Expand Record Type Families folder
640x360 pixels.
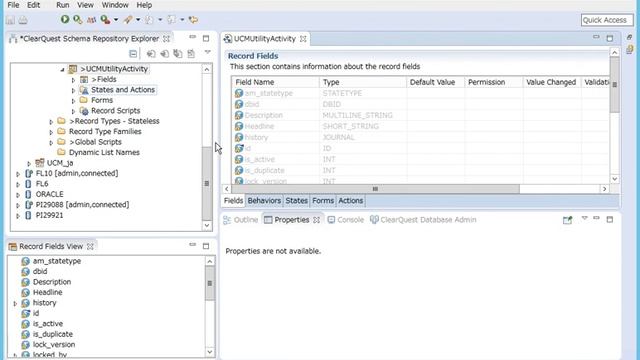click(51, 132)
